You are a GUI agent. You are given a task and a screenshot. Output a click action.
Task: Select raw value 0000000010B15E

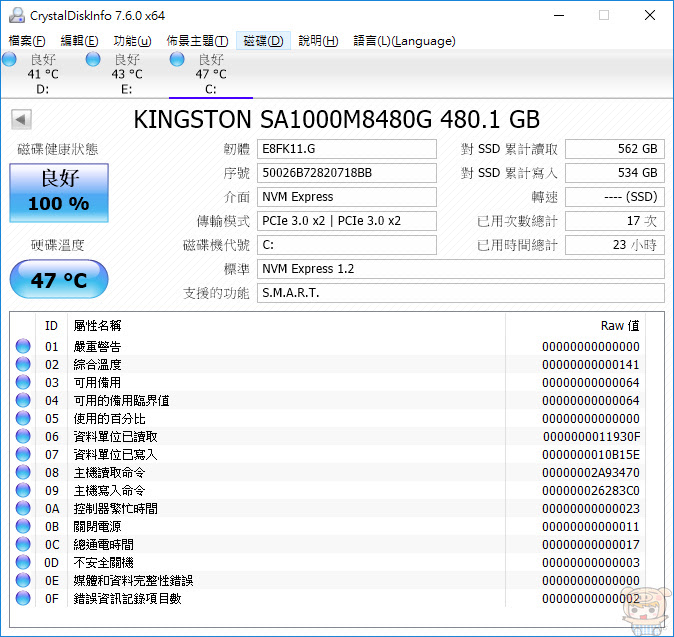591,455
